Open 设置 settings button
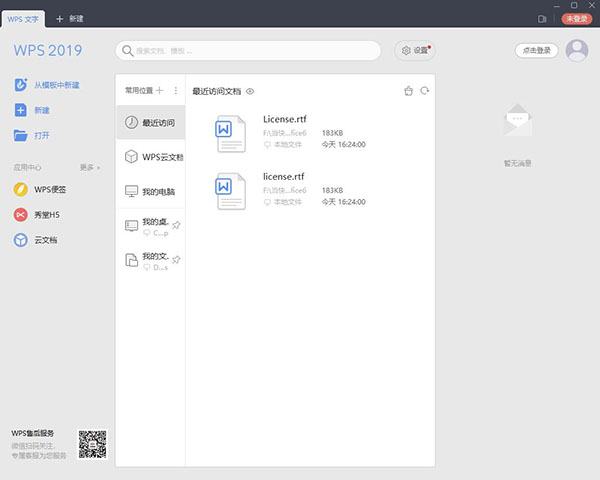This screenshot has height=480, width=600. (415, 51)
